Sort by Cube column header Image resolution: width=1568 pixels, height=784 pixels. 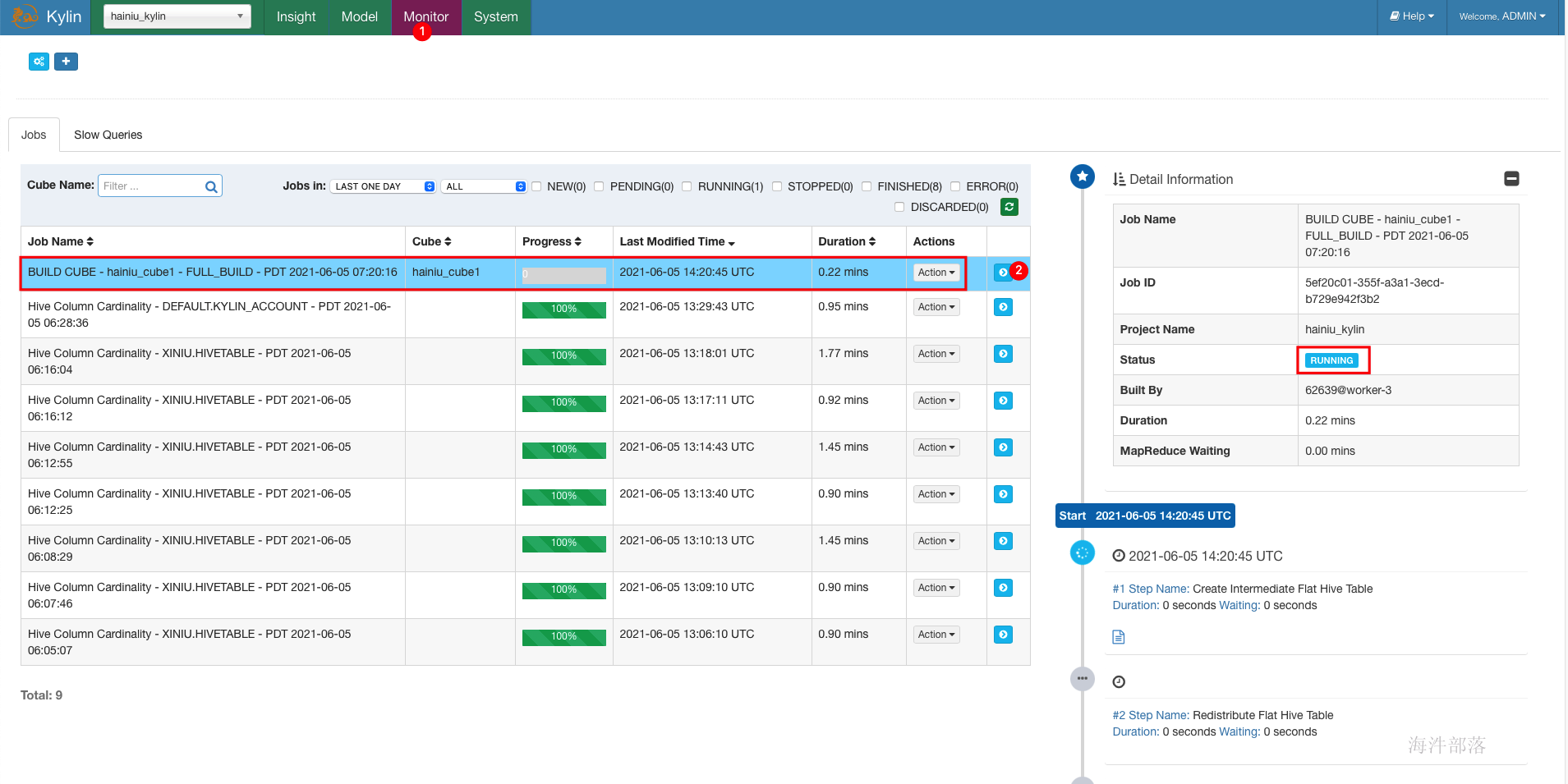pos(432,241)
